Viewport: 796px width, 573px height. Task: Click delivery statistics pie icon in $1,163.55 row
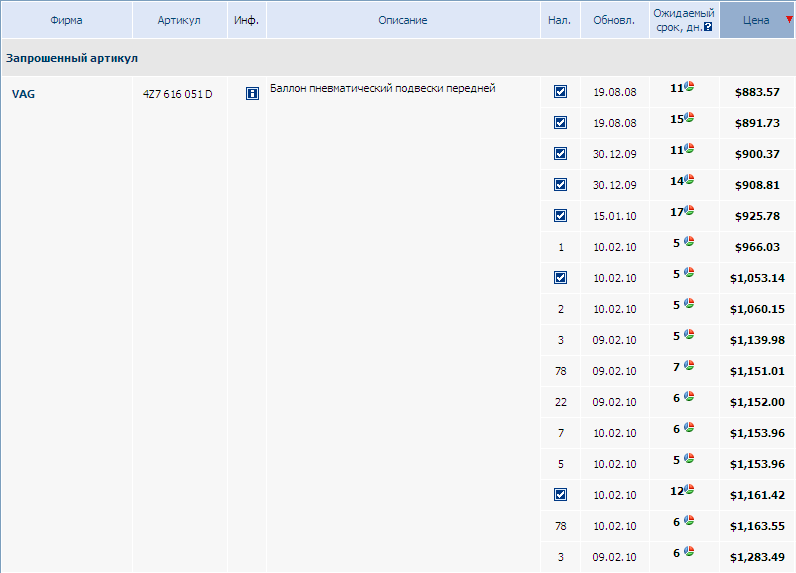689,520
